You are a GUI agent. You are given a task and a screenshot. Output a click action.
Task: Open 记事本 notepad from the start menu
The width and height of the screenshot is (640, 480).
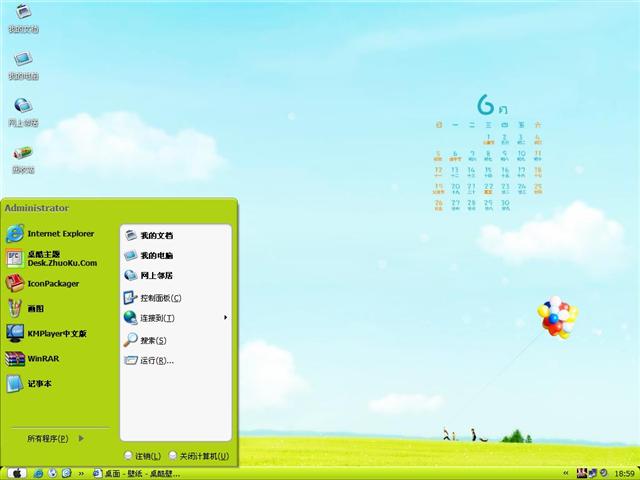coord(29,384)
